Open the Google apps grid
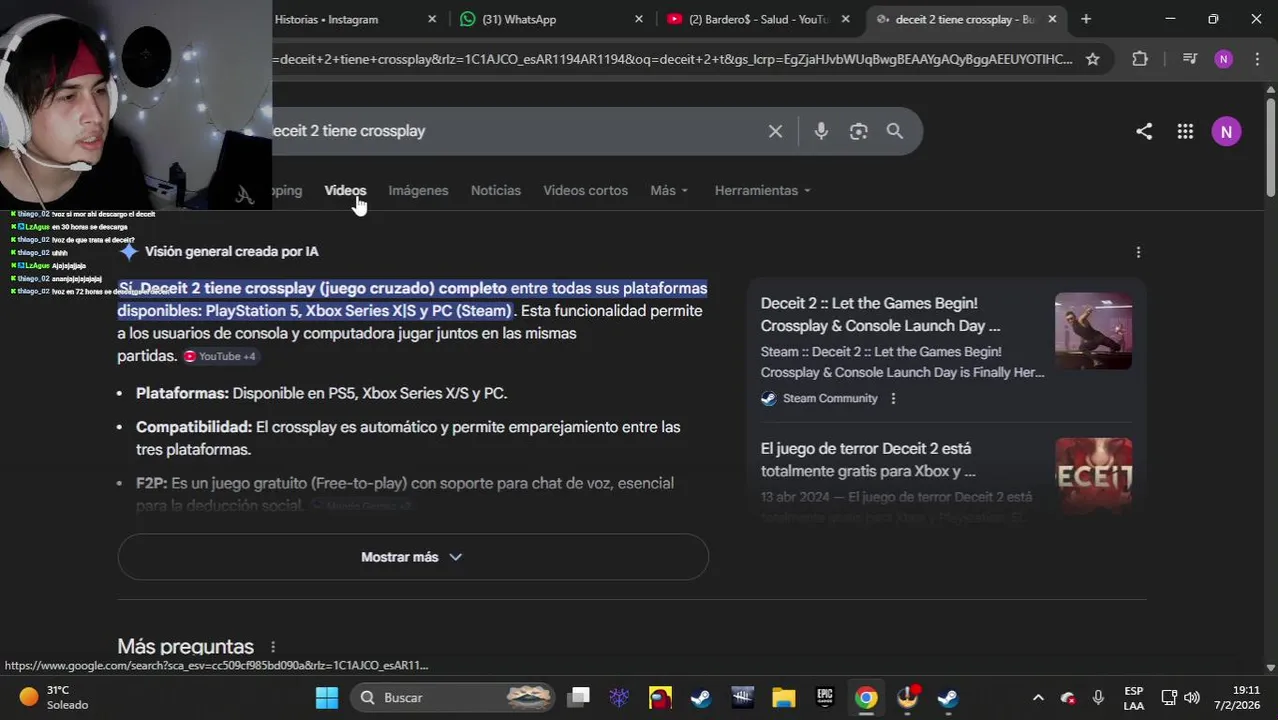1278x720 pixels. pyautogui.click(x=1185, y=131)
